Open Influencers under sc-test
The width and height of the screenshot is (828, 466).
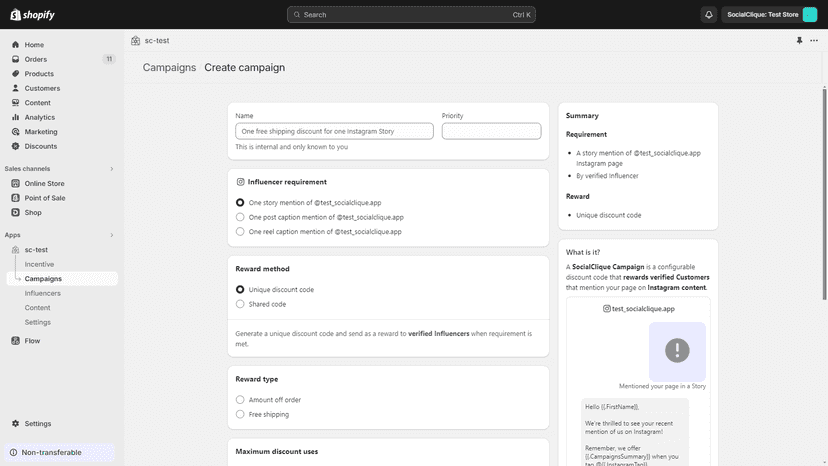pos(42,293)
